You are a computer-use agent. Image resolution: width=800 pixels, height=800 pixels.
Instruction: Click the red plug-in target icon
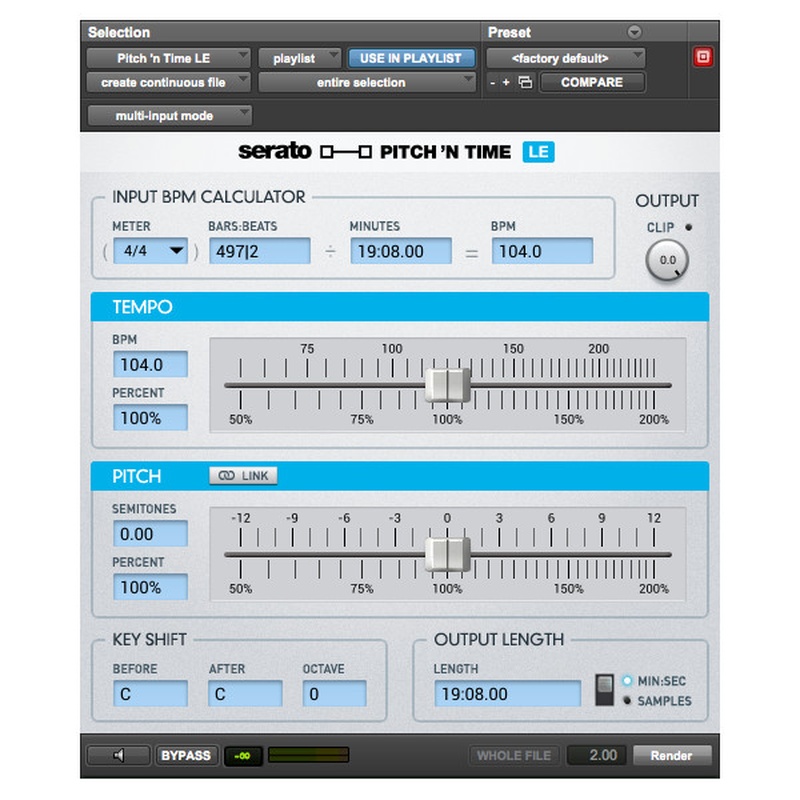[703, 58]
